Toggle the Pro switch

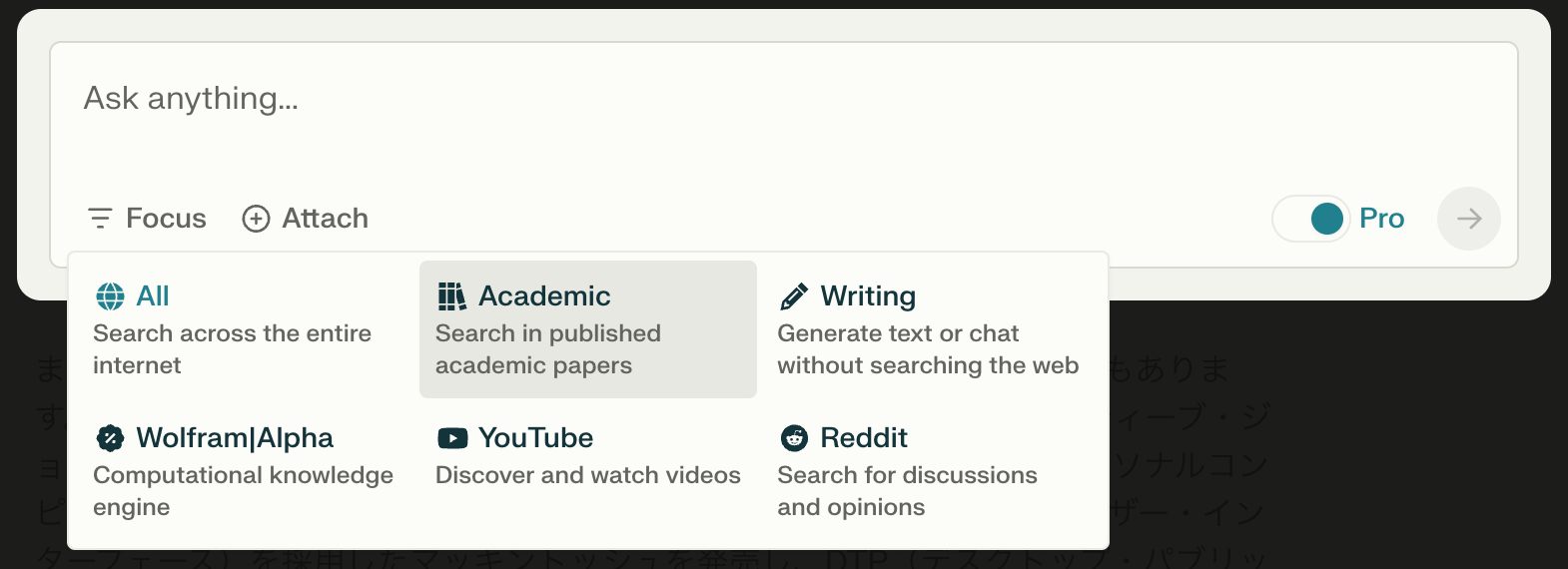1311,219
